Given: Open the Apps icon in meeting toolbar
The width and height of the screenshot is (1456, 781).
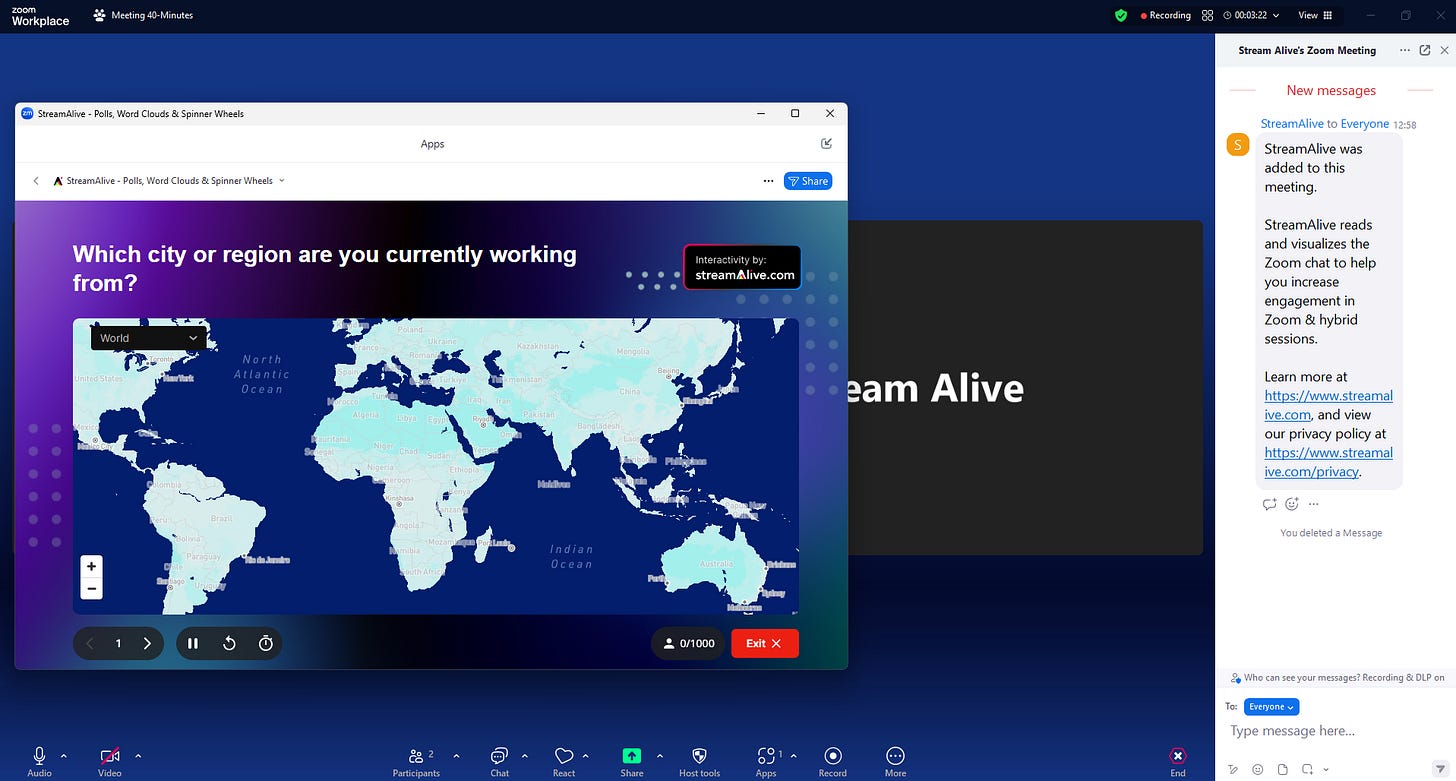Looking at the screenshot, I should click(766, 757).
